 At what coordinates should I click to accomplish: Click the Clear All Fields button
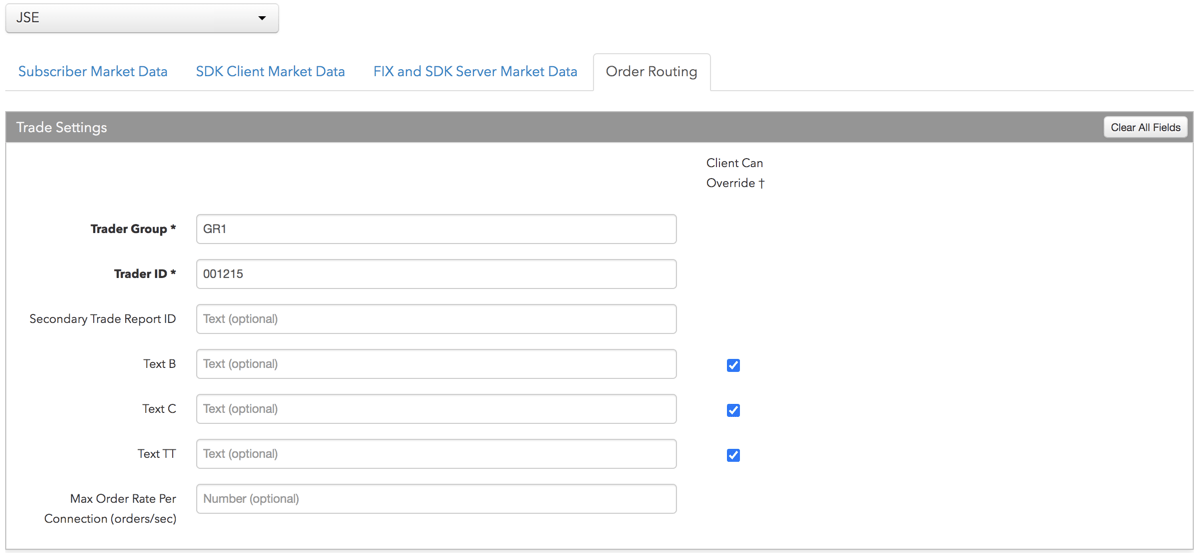click(1146, 128)
